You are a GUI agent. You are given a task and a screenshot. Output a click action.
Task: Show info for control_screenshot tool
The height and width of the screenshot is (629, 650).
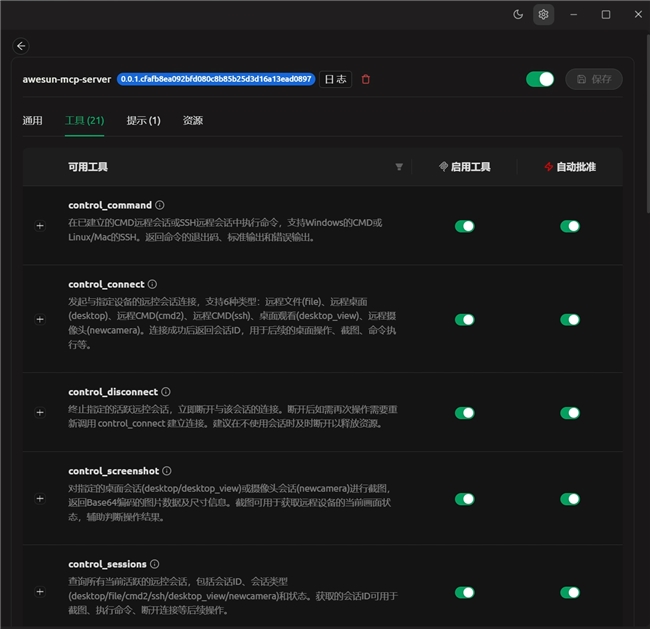pos(167,471)
